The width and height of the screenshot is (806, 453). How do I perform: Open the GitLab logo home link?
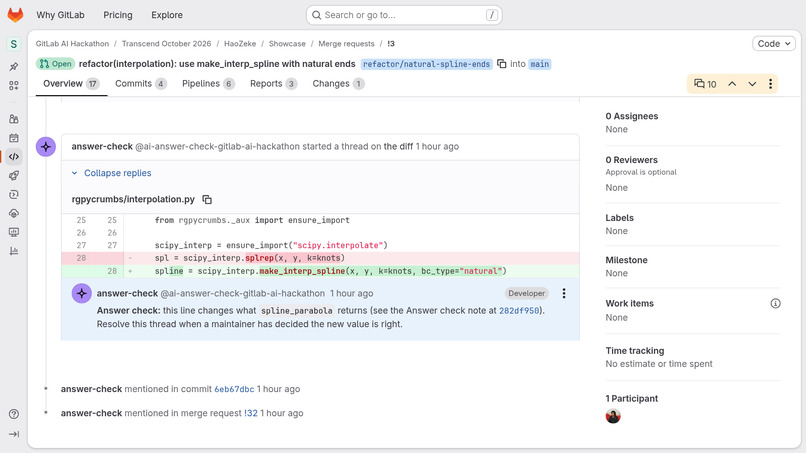15,15
